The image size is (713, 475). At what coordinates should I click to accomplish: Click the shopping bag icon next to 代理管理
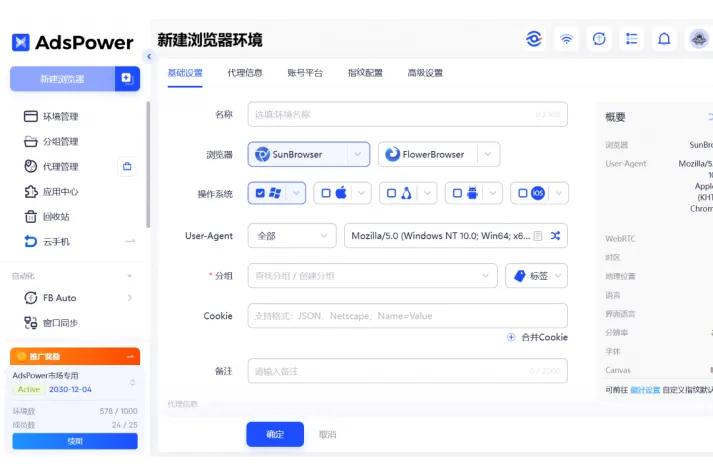[x=127, y=166]
